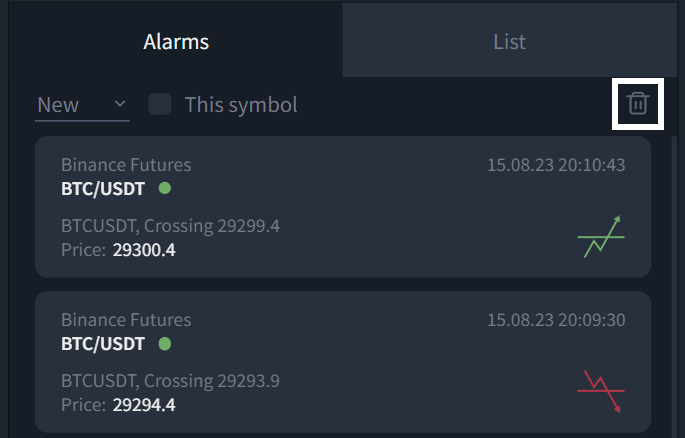Select the alarm crossing 29293.9
The image size is (685, 438).
point(343,362)
